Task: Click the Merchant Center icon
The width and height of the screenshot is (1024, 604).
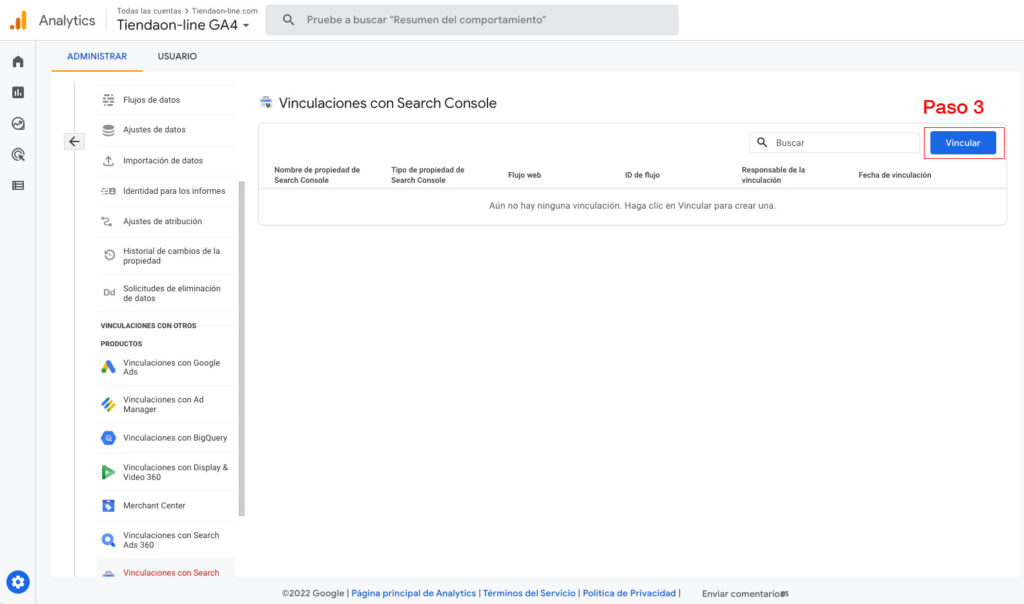Action: tap(108, 505)
